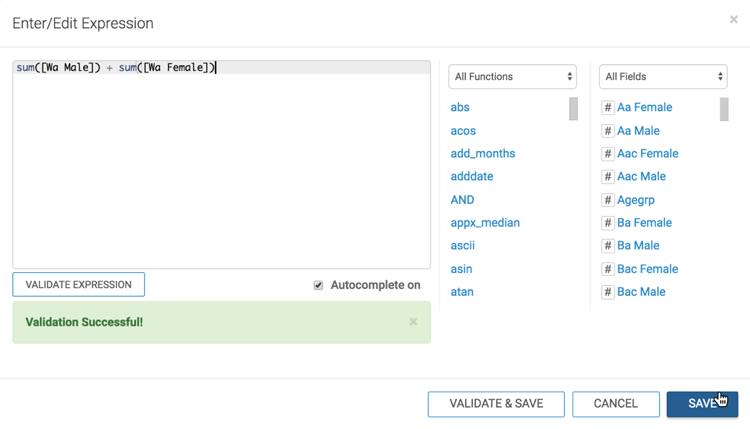The width and height of the screenshot is (750, 429).
Task: Click the Validate & Save button
Action: click(x=496, y=404)
